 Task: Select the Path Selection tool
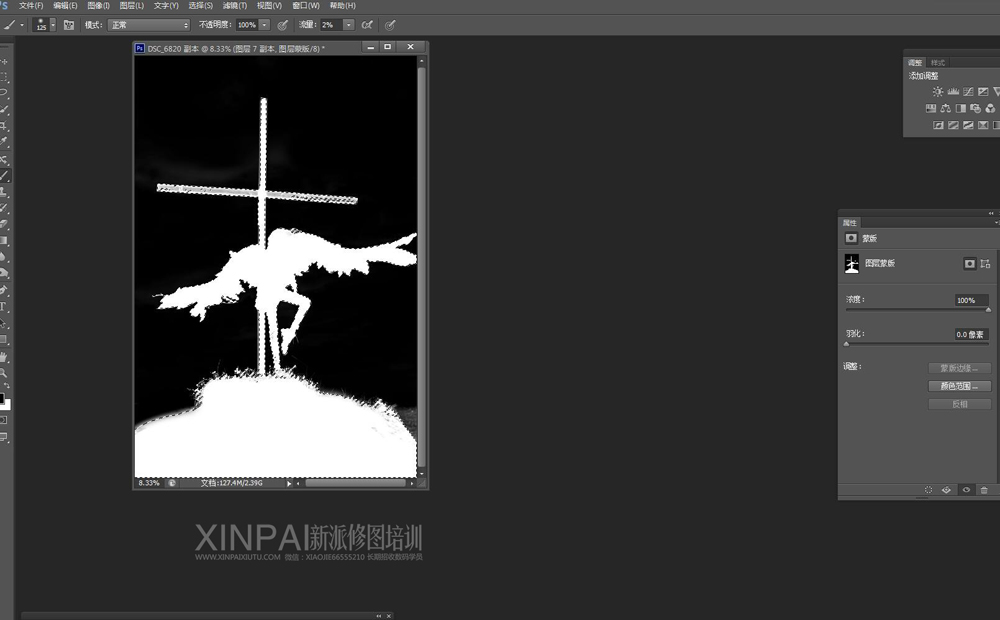click(4, 323)
